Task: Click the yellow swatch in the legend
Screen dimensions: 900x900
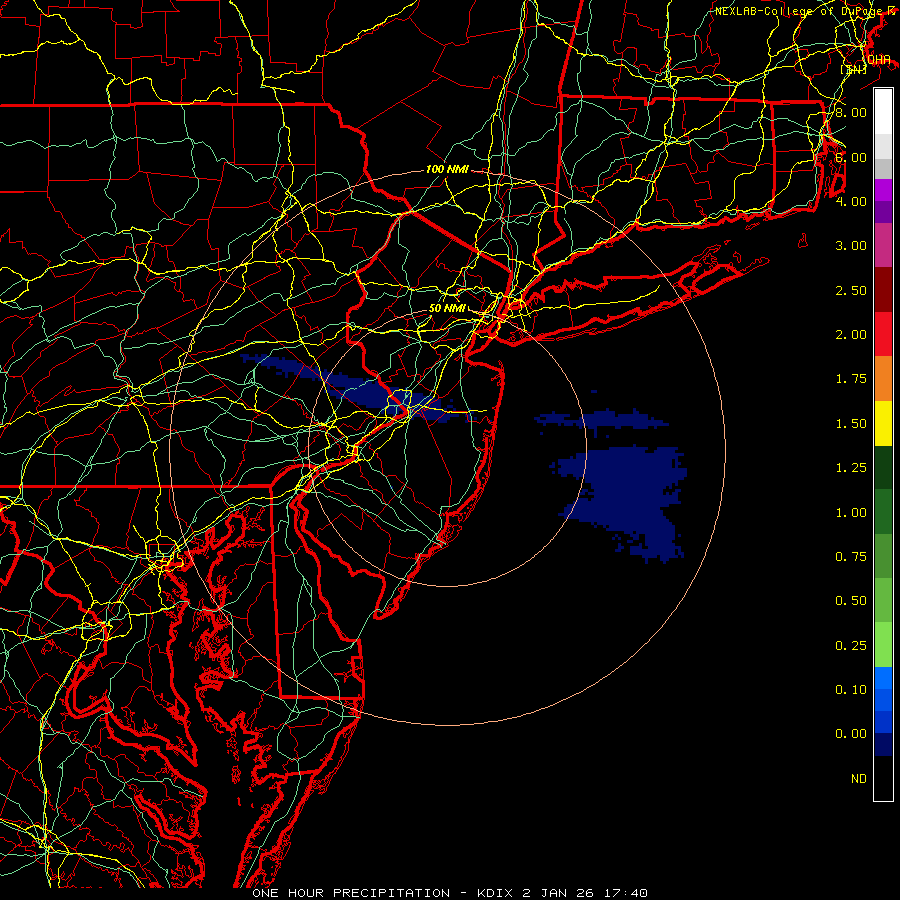Action: point(883,424)
